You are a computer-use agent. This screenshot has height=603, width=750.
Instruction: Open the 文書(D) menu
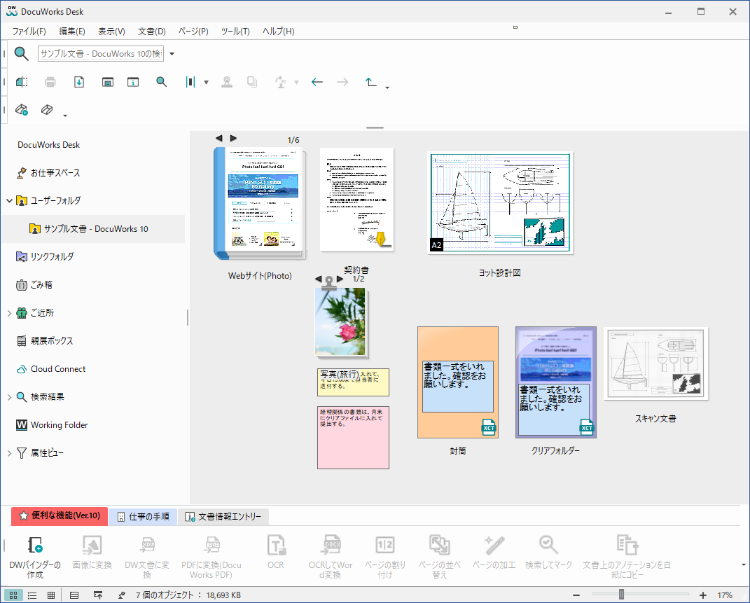pos(152,31)
